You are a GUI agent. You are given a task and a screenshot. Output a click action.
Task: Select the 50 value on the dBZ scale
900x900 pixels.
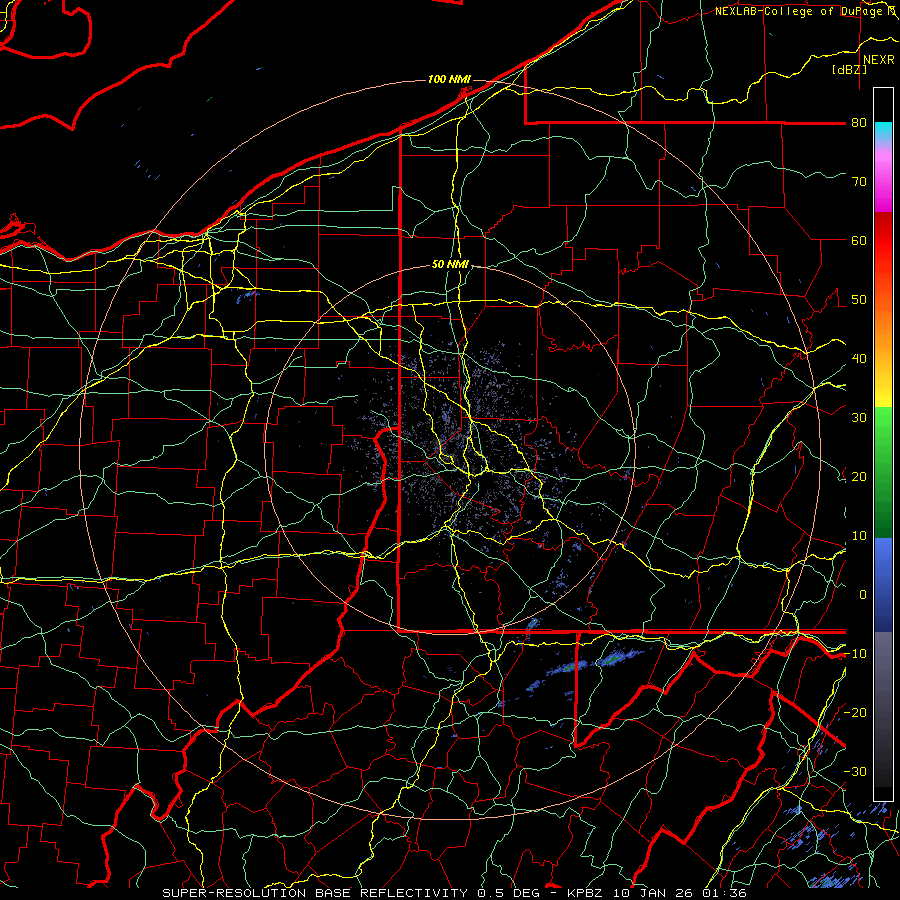tap(859, 300)
